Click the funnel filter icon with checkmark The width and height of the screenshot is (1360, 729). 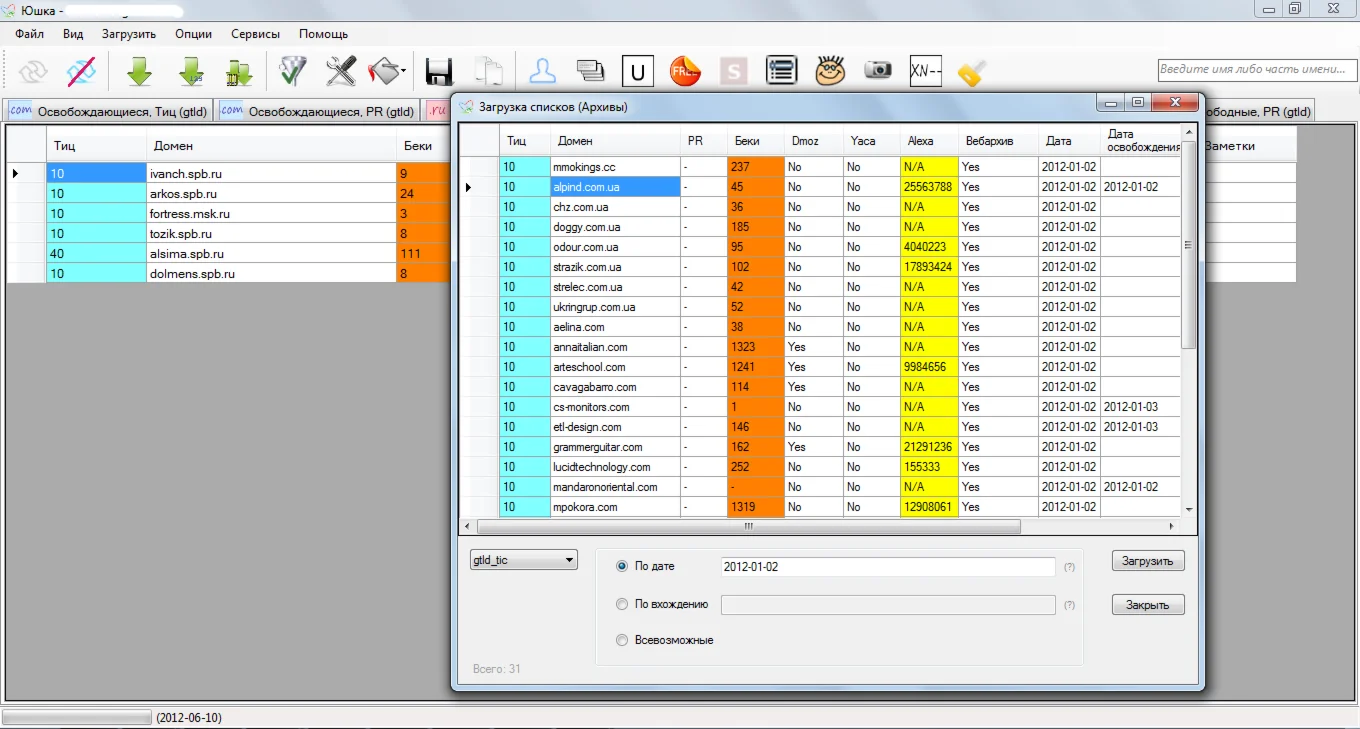click(293, 71)
